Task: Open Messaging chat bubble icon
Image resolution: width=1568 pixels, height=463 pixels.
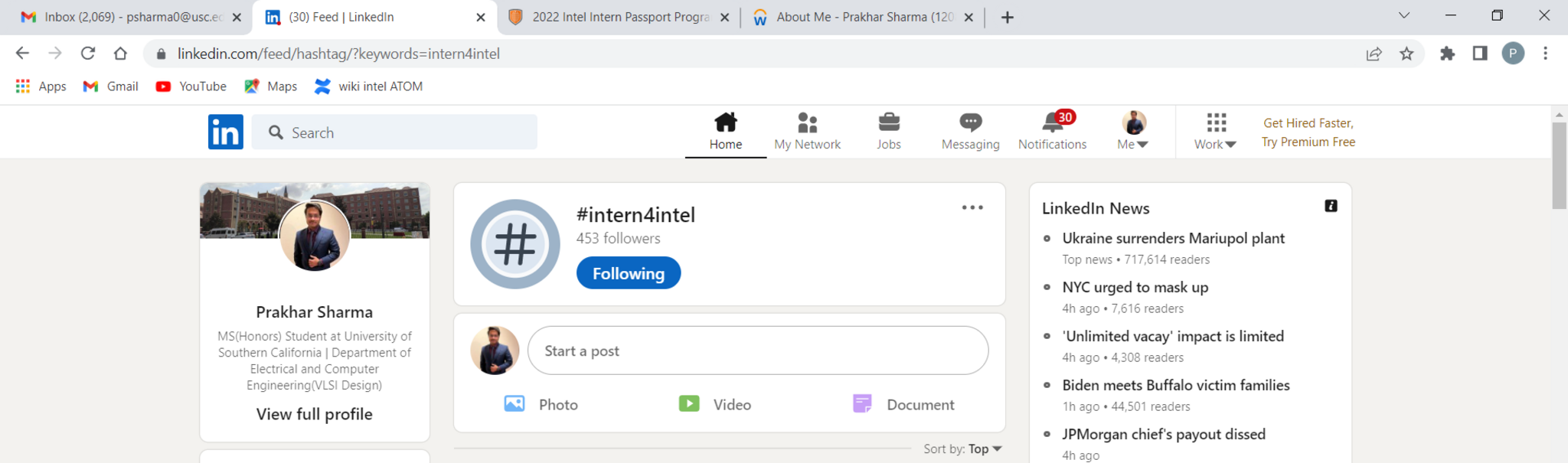Action: point(970,122)
